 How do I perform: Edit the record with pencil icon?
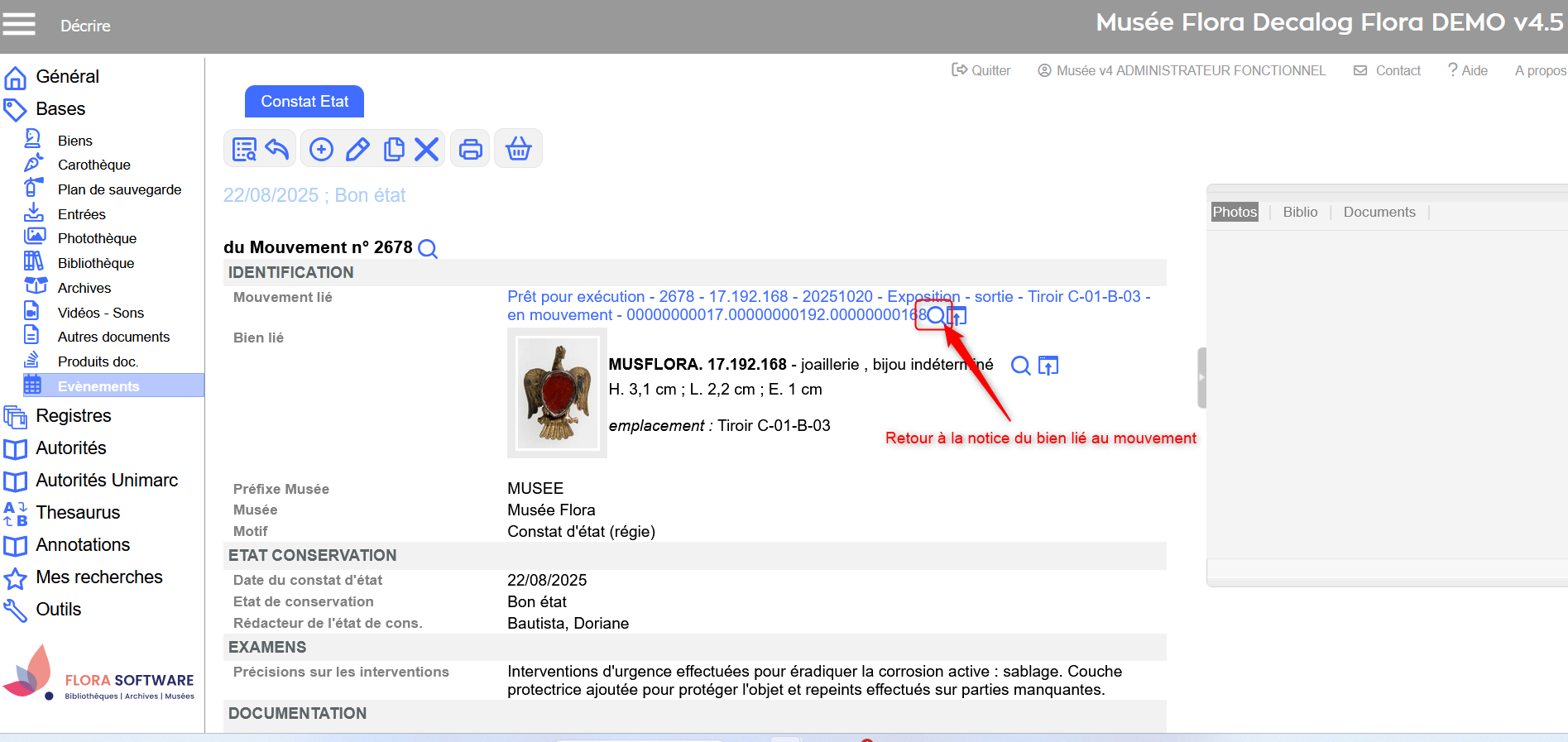click(x=357, y=149)
